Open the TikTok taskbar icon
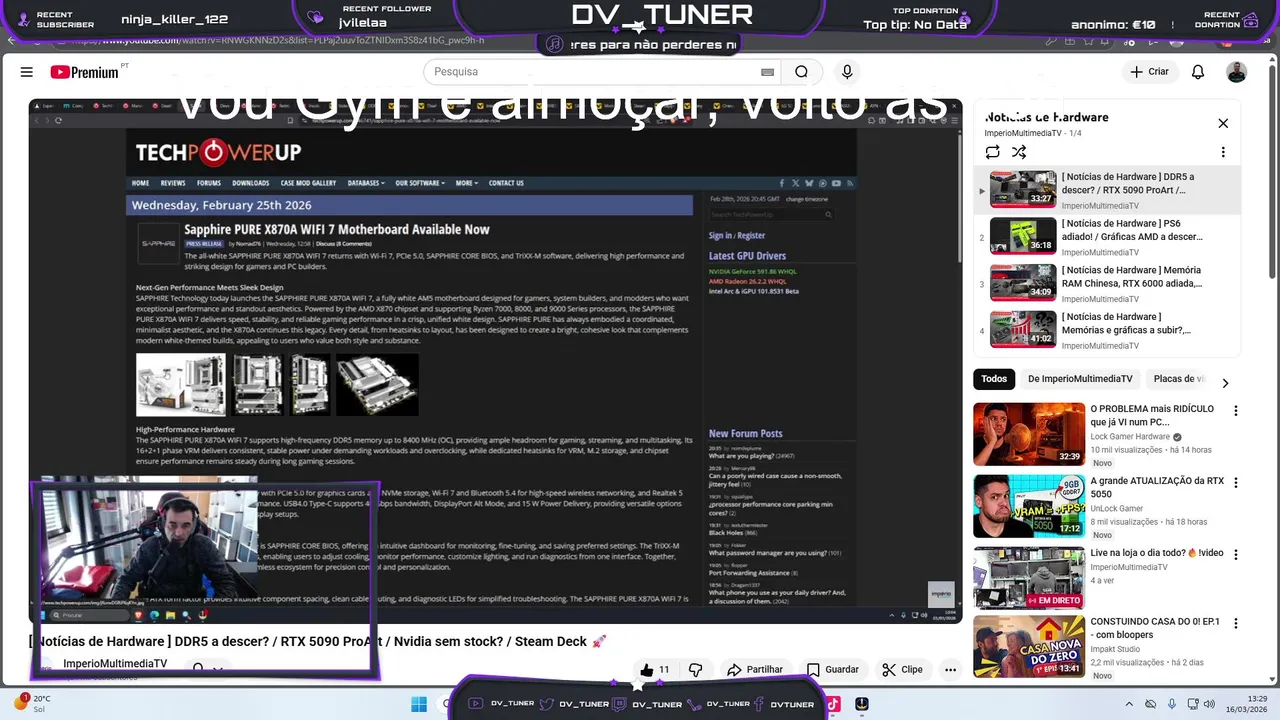The height and width of the screenshot is (720, 1280). click(x=834, y=704)
